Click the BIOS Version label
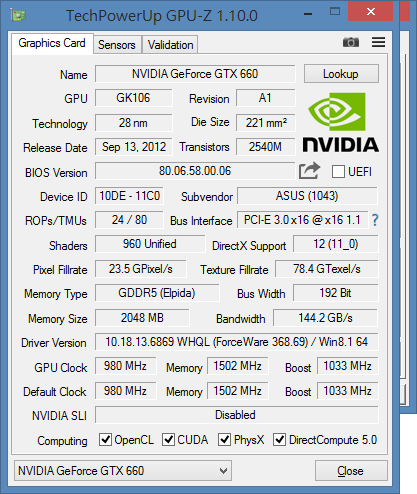The width and height of the screenshot is (417, 494). pos(56,173)
